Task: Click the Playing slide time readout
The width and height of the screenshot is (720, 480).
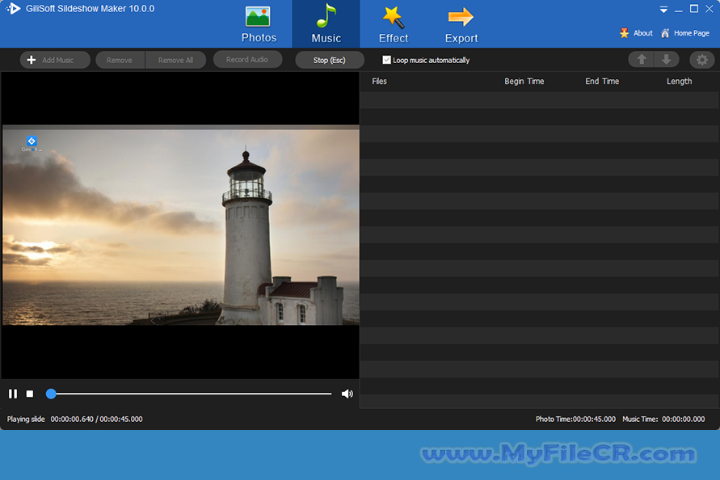Action: click(x=96, y=419)
